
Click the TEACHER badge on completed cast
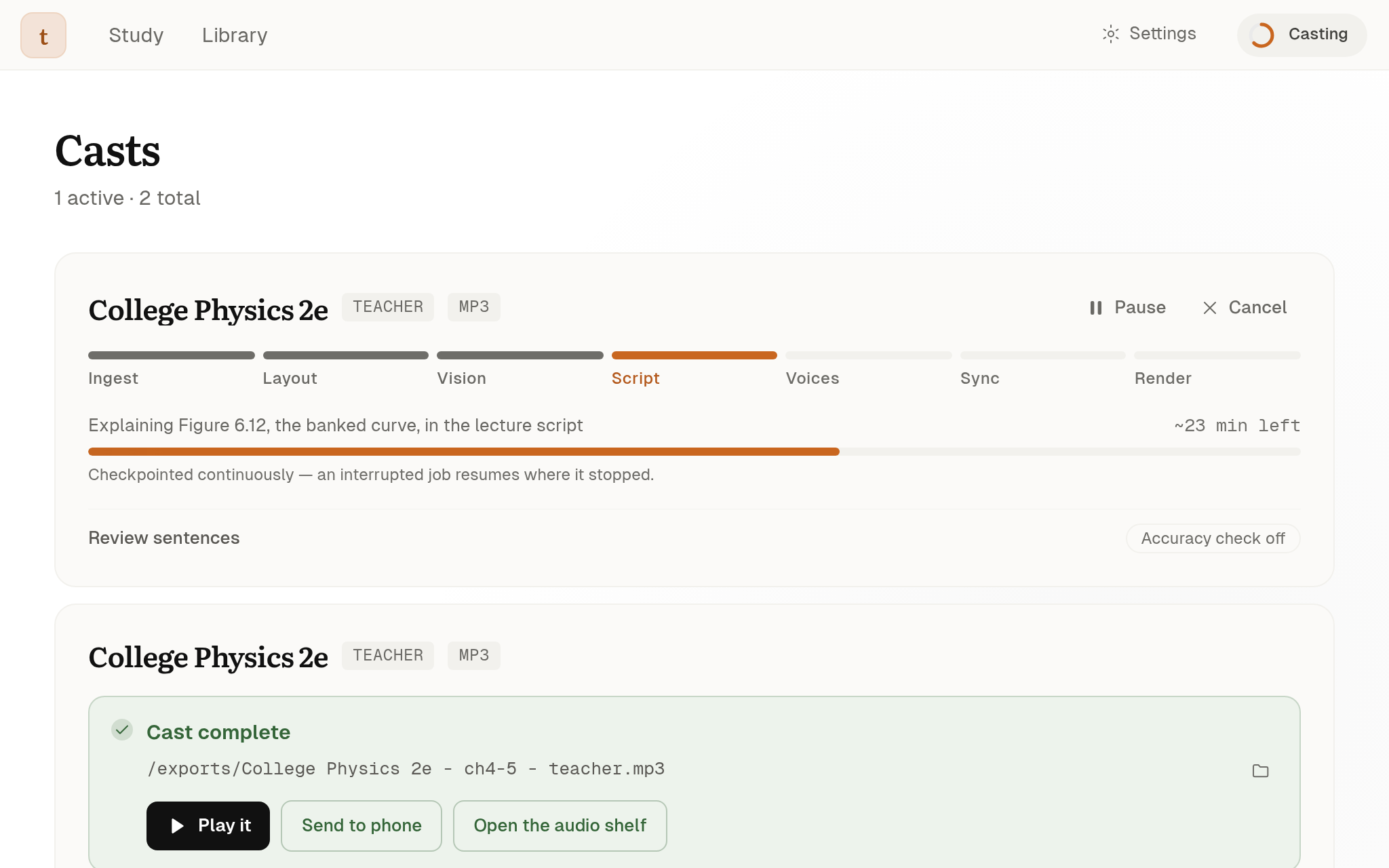388,656
